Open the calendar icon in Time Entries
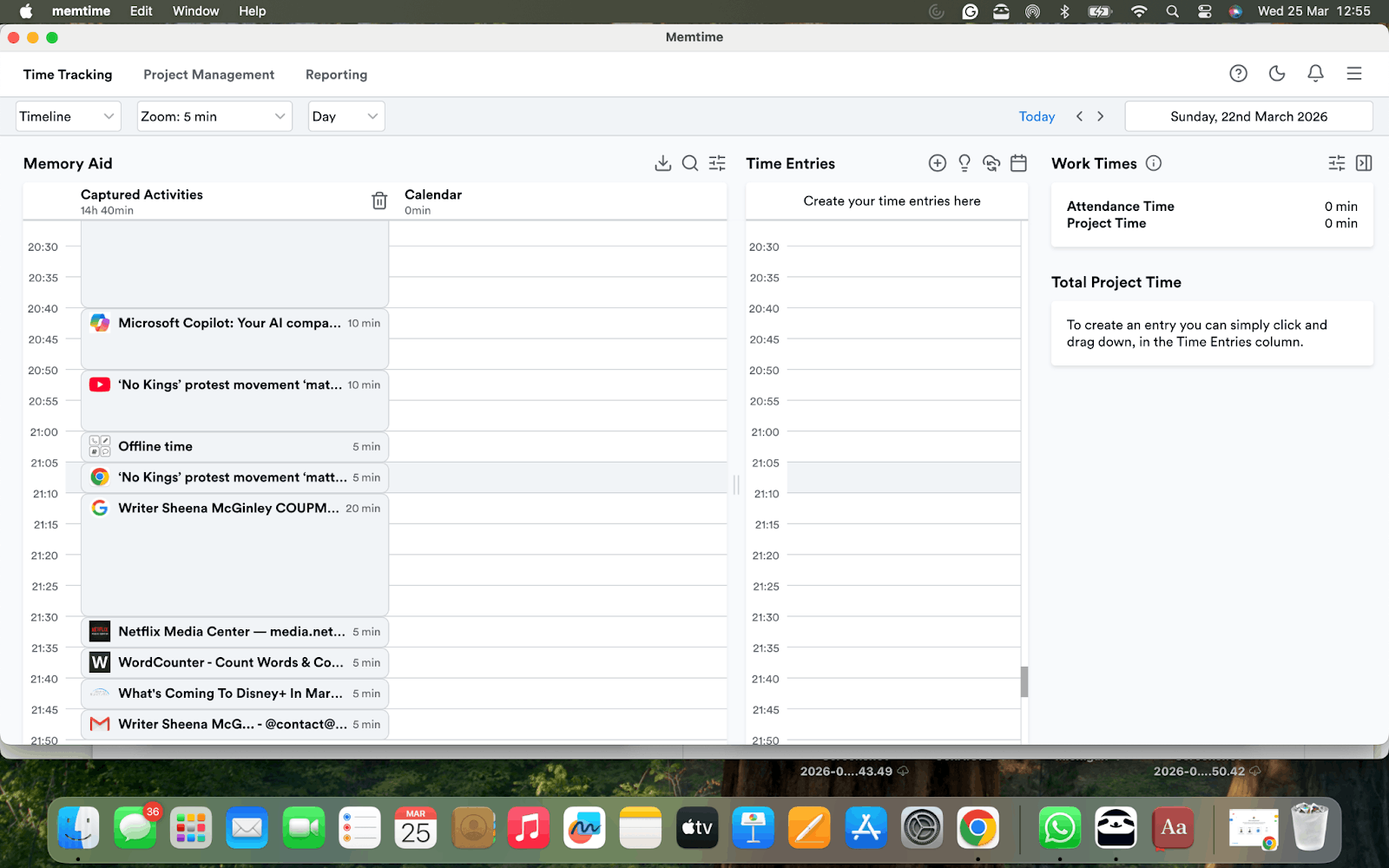The image size is (1389, 868). click(x=1018, y=162)
